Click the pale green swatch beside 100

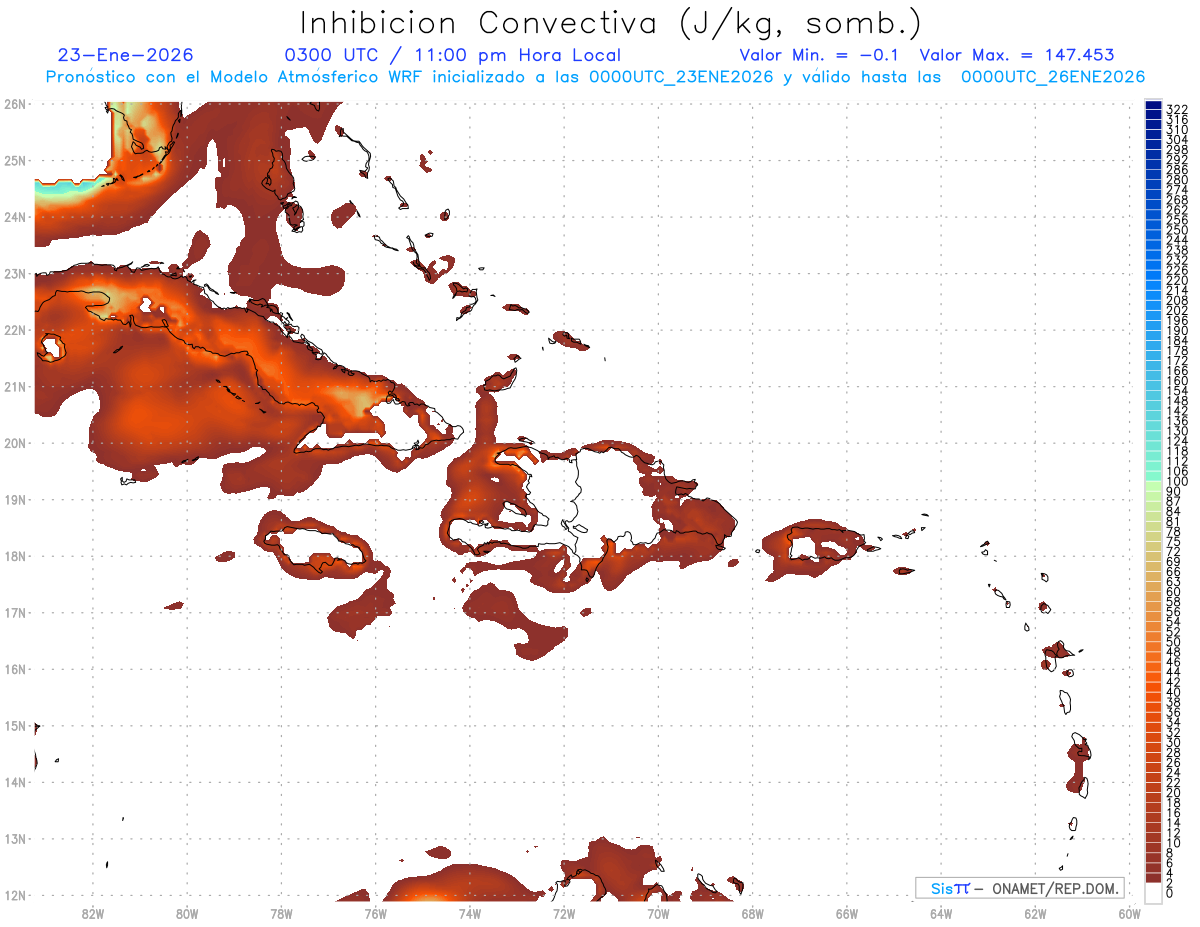1154,487
